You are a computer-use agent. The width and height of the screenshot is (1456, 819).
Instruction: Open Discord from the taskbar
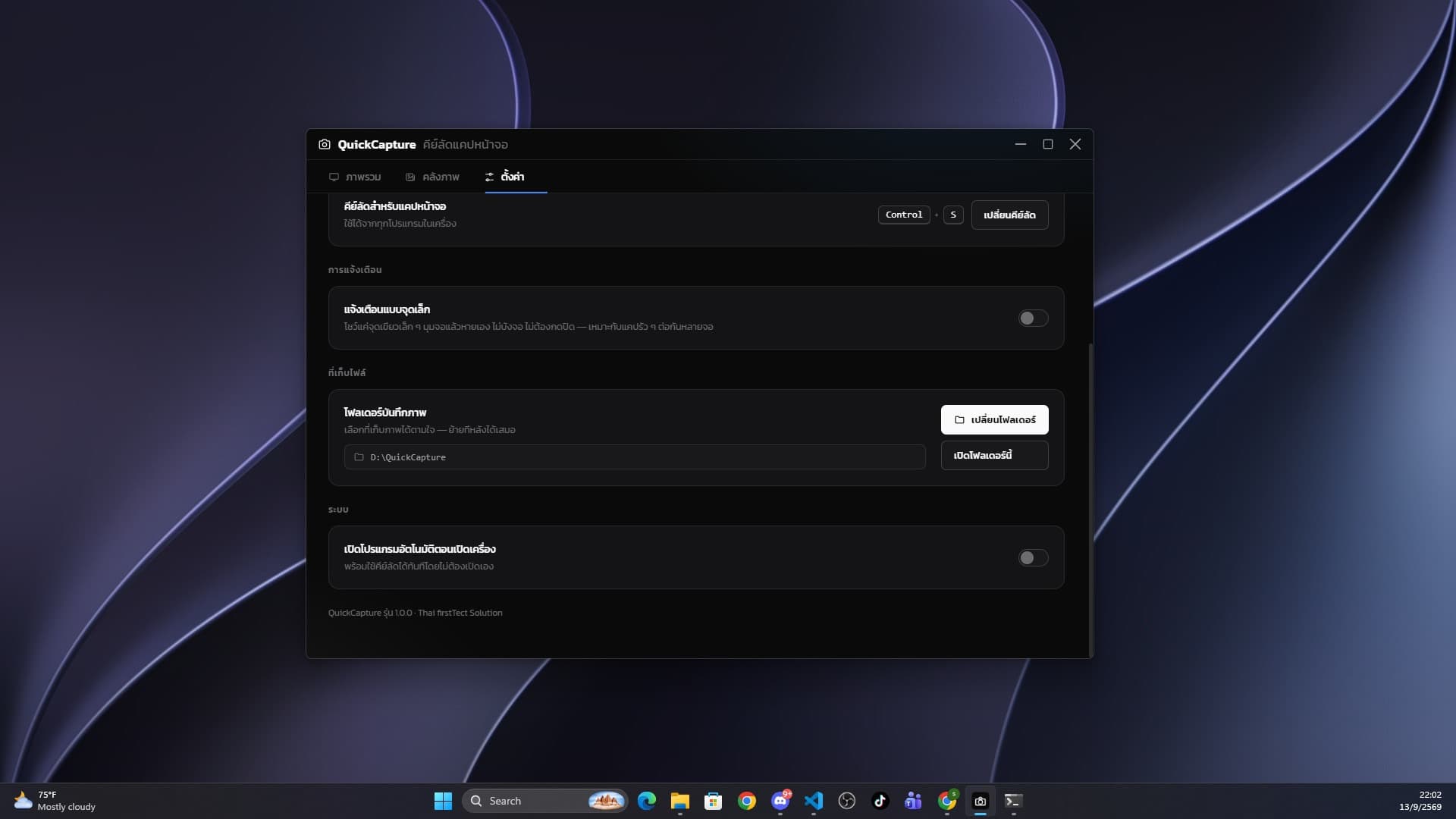[x=780, y=801]
